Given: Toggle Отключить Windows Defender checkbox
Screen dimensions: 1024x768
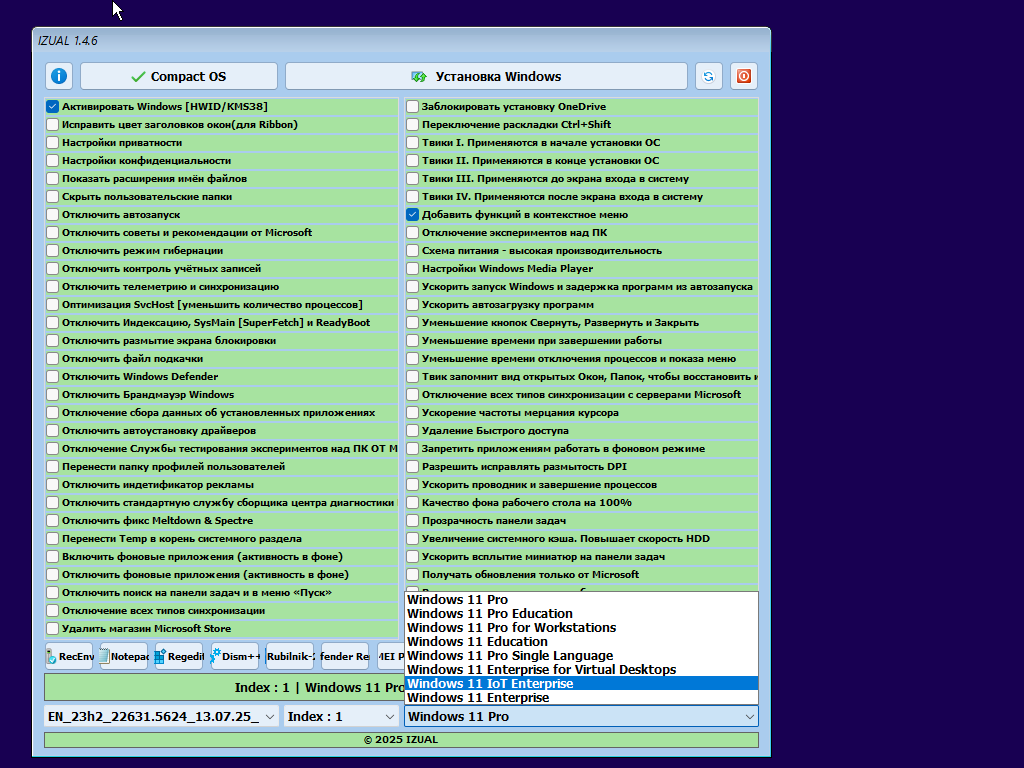Looking at the screenshot, I should coord(53,377).
